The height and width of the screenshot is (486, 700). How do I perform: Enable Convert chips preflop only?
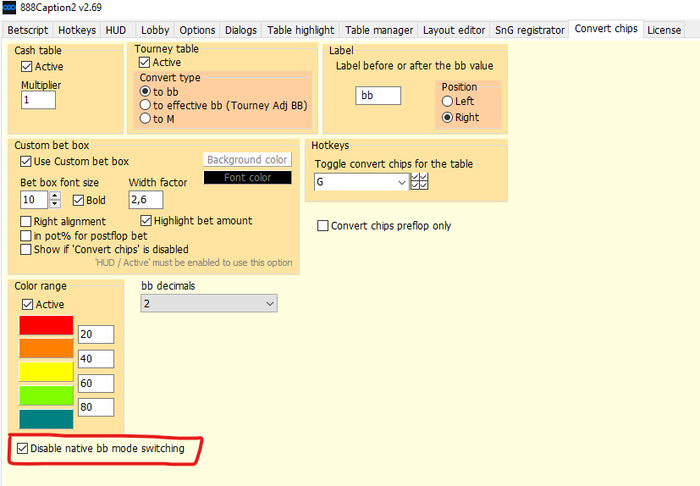[322, 225]
